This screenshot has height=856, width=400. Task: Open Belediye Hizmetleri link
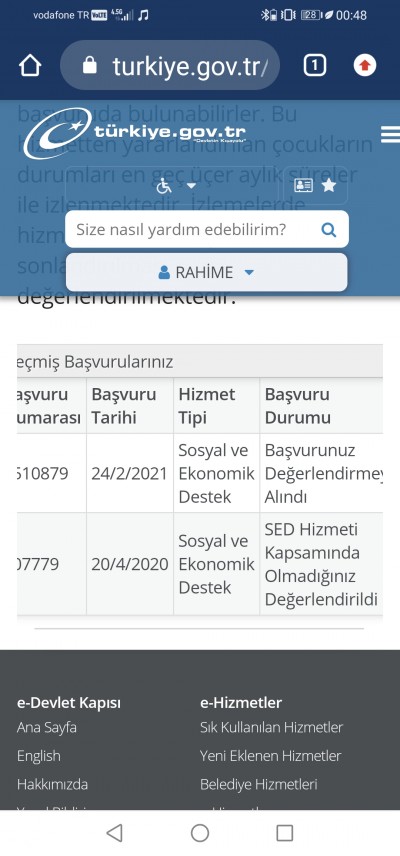(x=259, y=784)
